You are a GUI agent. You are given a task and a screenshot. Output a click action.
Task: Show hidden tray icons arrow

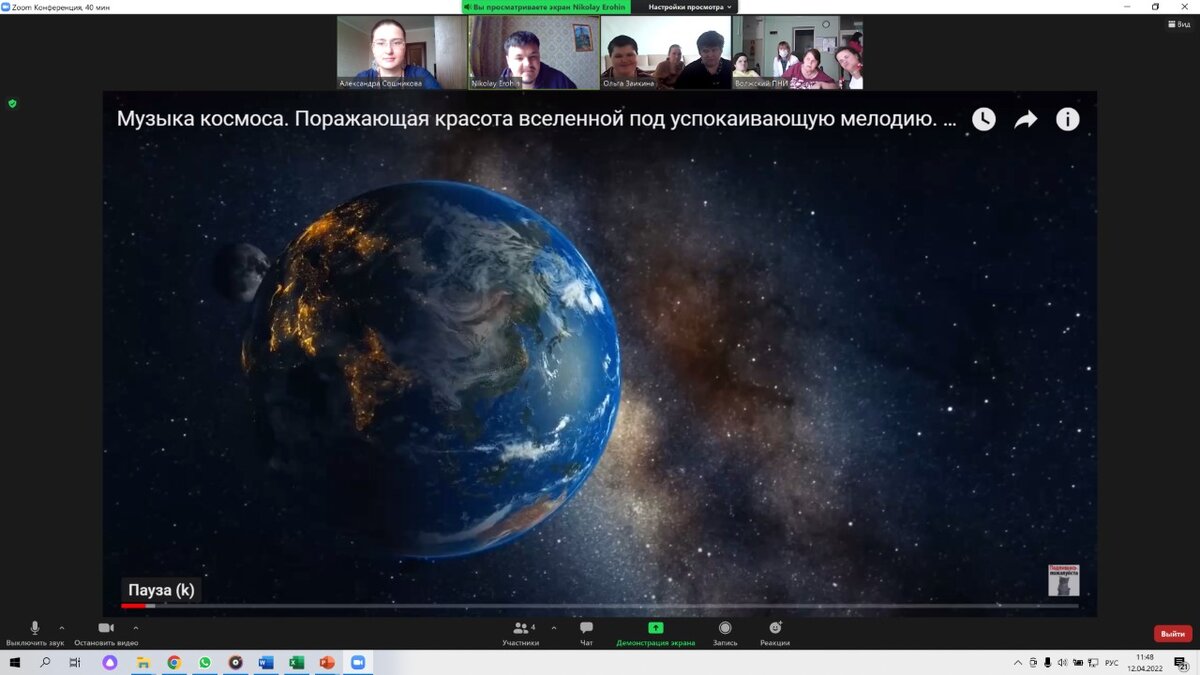[1018, 662]
